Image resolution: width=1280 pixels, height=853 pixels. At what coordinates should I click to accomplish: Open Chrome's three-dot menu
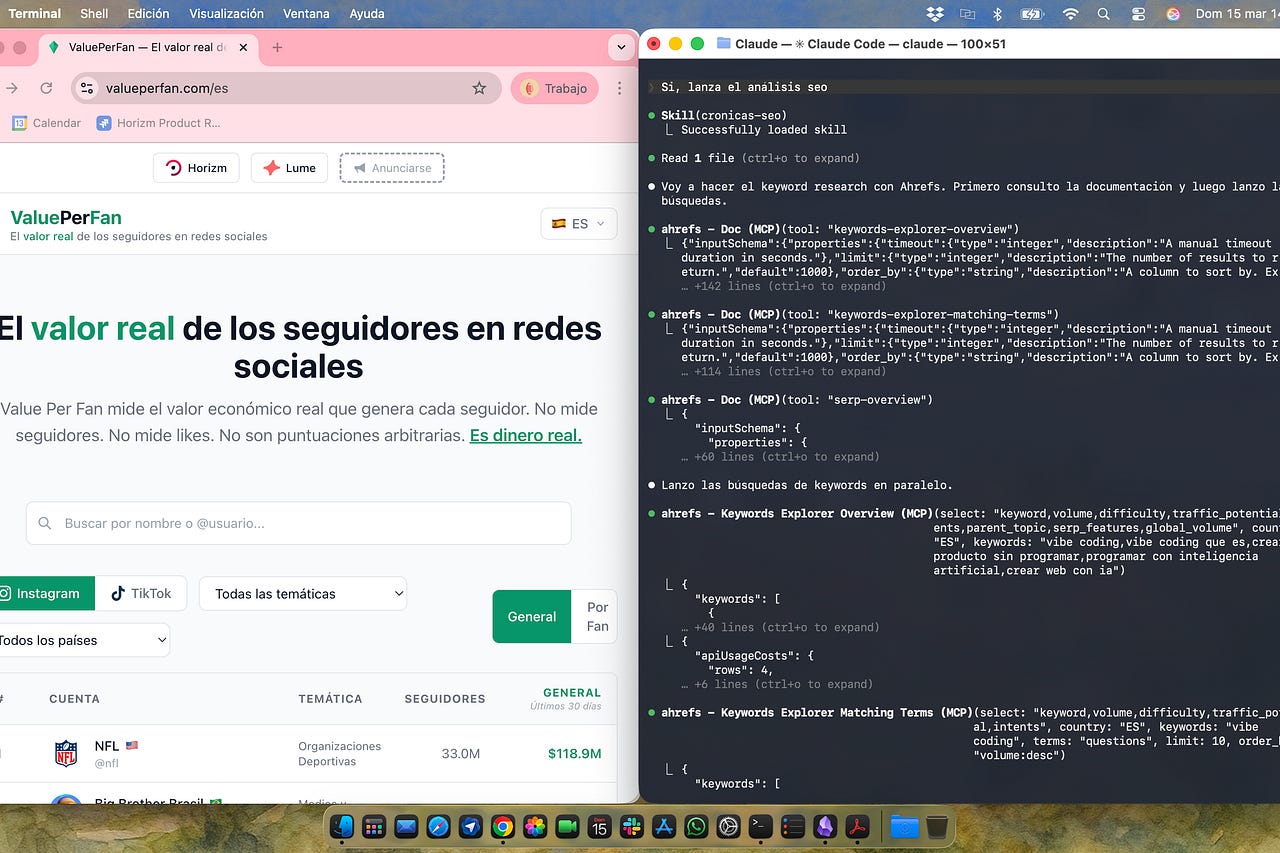coord(620,88)
